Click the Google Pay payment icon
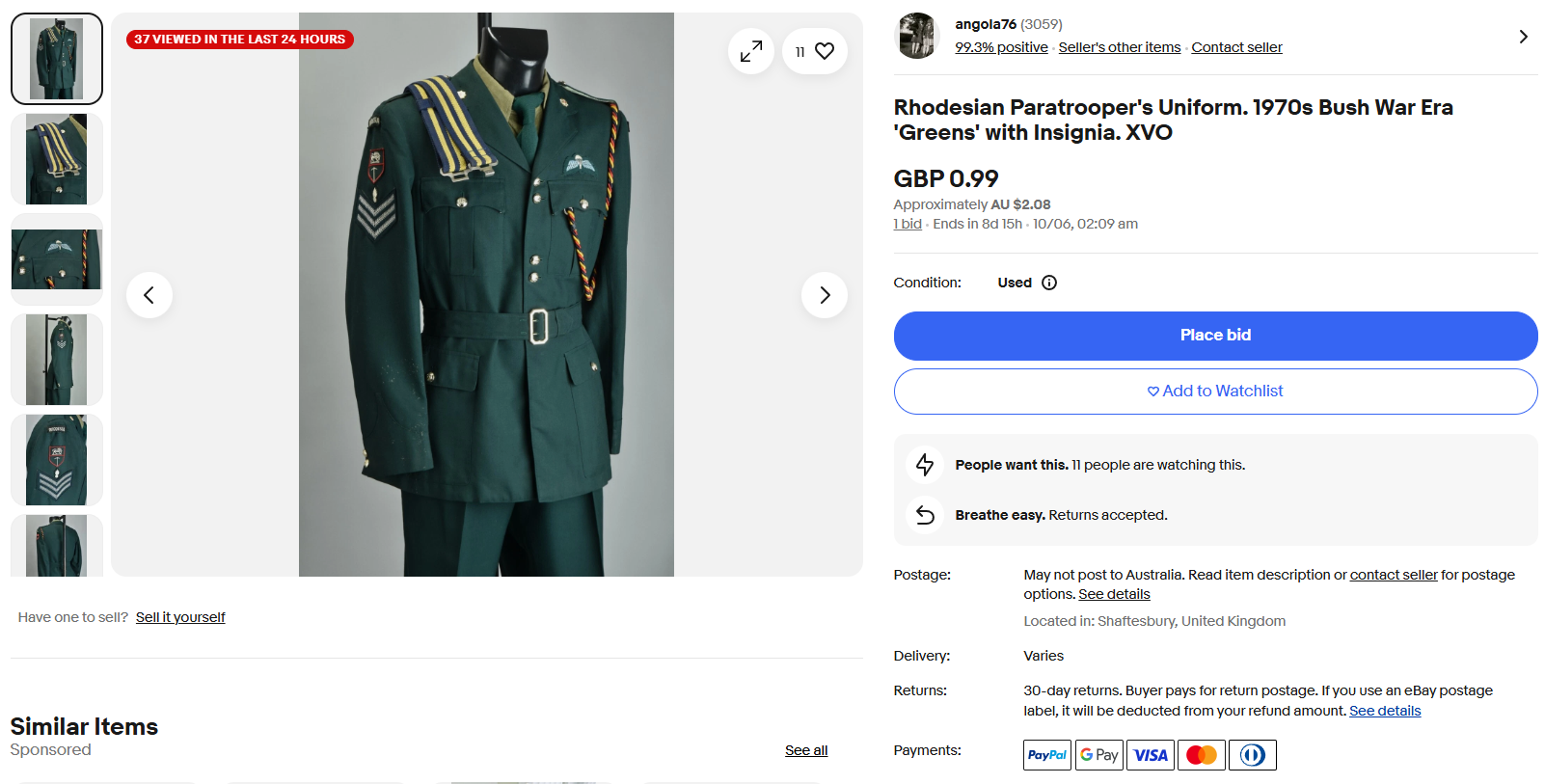Screen dimensions: 1545x784 1098,755
